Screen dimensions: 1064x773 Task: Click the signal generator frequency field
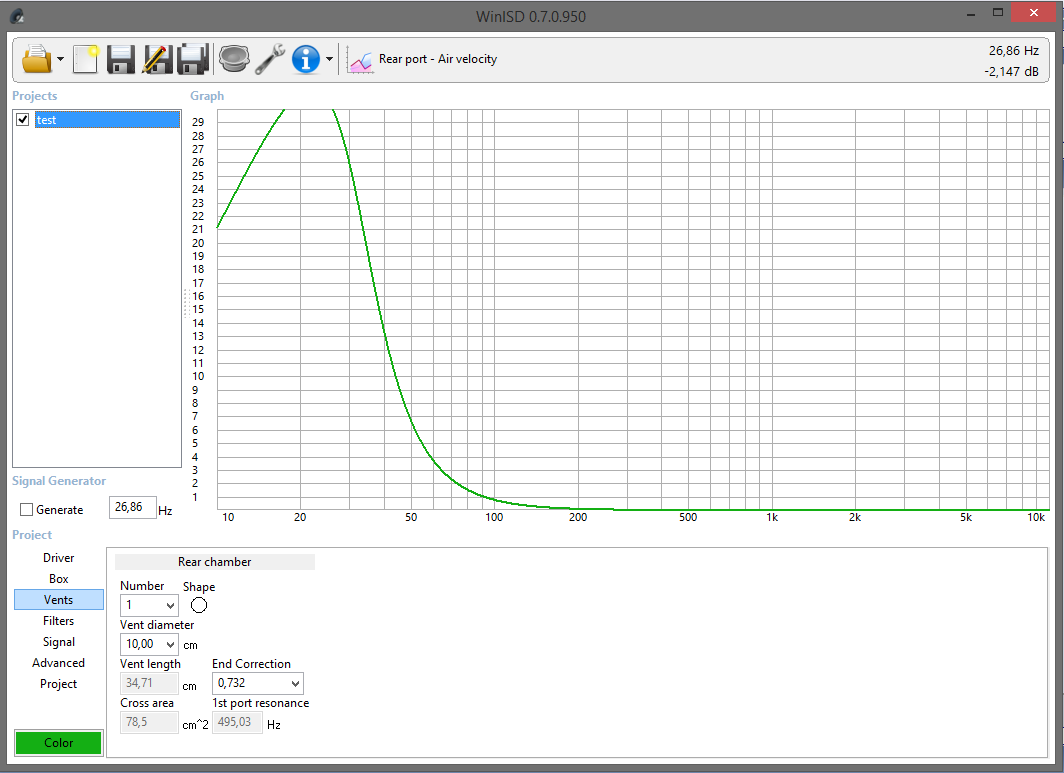(x=132, y=508)
